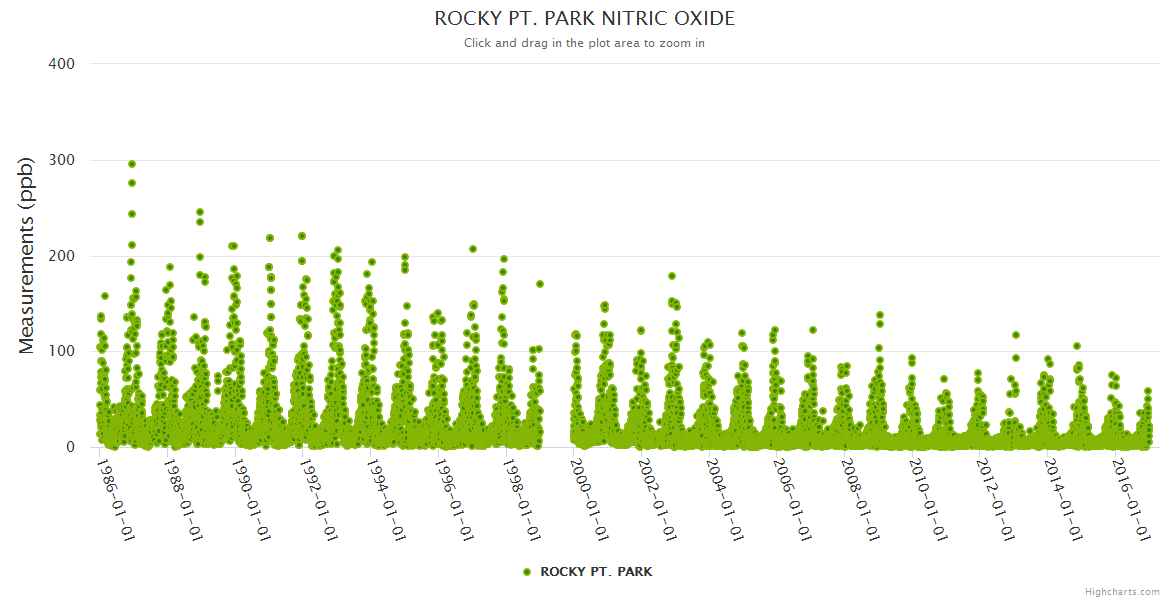Click the 0 y-axis tick label
Screen dimensions: 1170x600
point(70,448)
